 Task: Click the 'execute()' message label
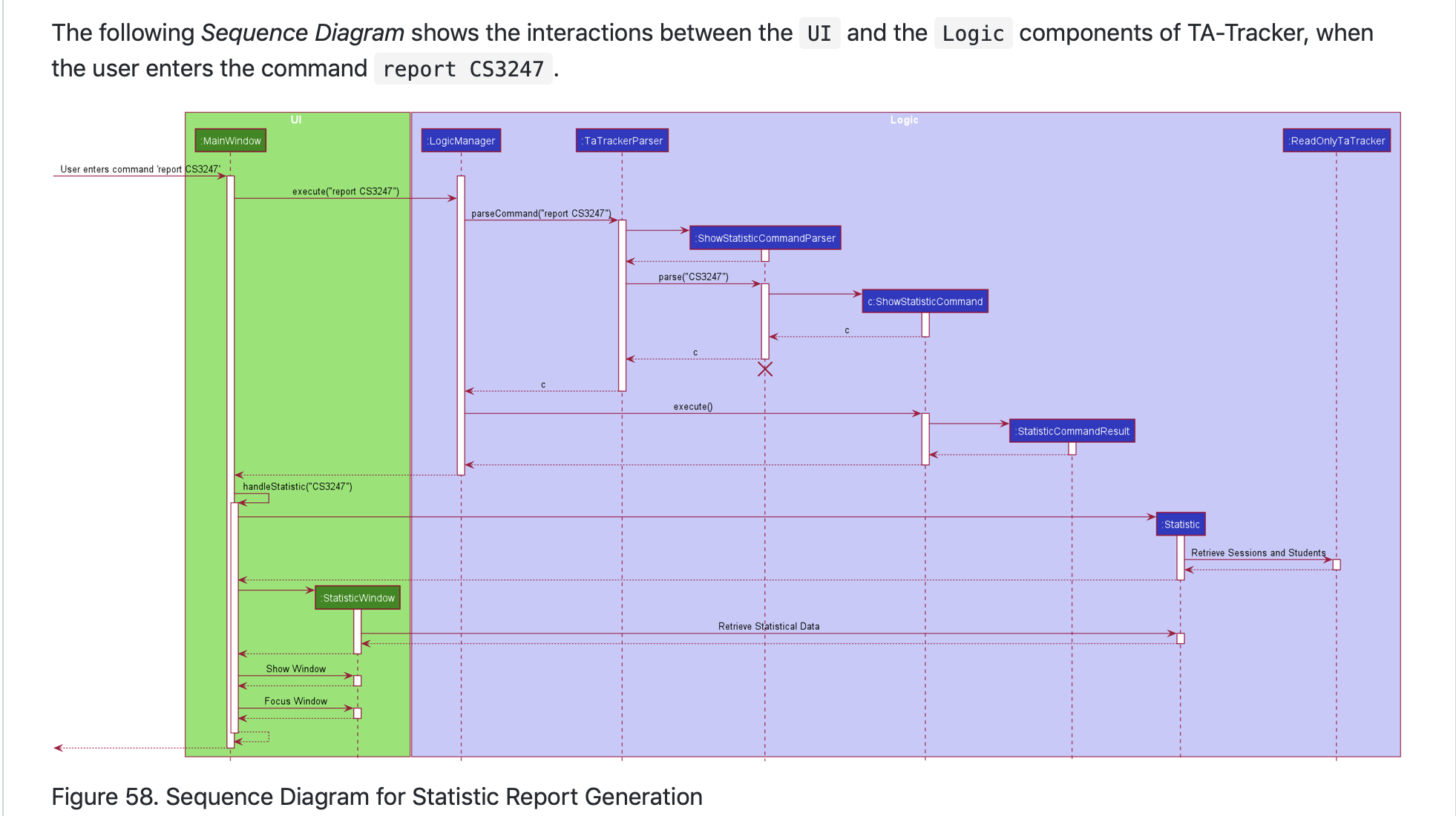coord(692,407)
